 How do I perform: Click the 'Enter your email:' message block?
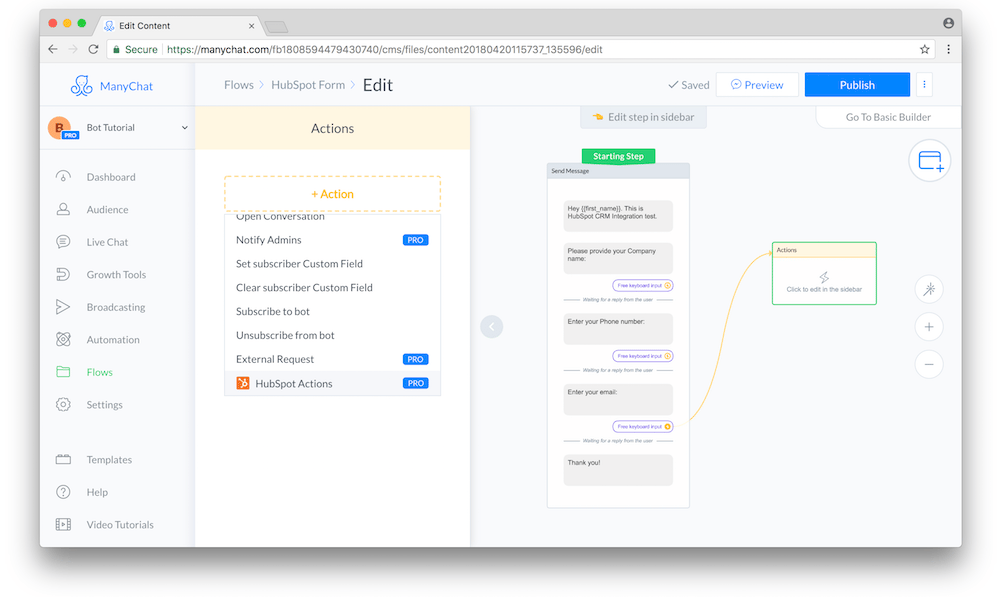pos(618,399)
